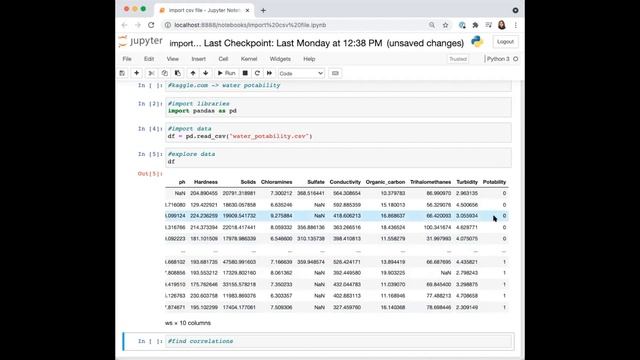Open the Widgets menu
The height and width of the screenshot is (360, 640).
click(280, 59)
